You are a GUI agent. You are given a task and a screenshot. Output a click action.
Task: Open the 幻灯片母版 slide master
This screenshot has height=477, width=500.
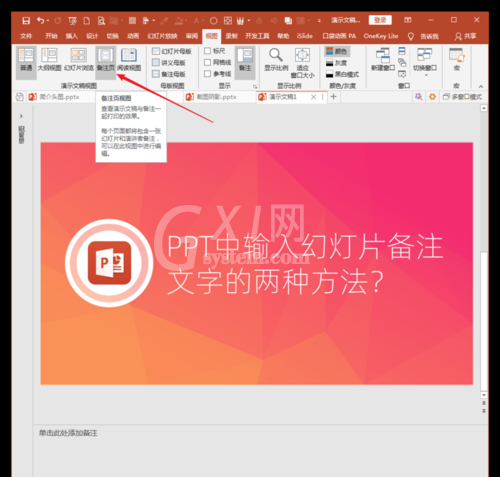(172, 51)
